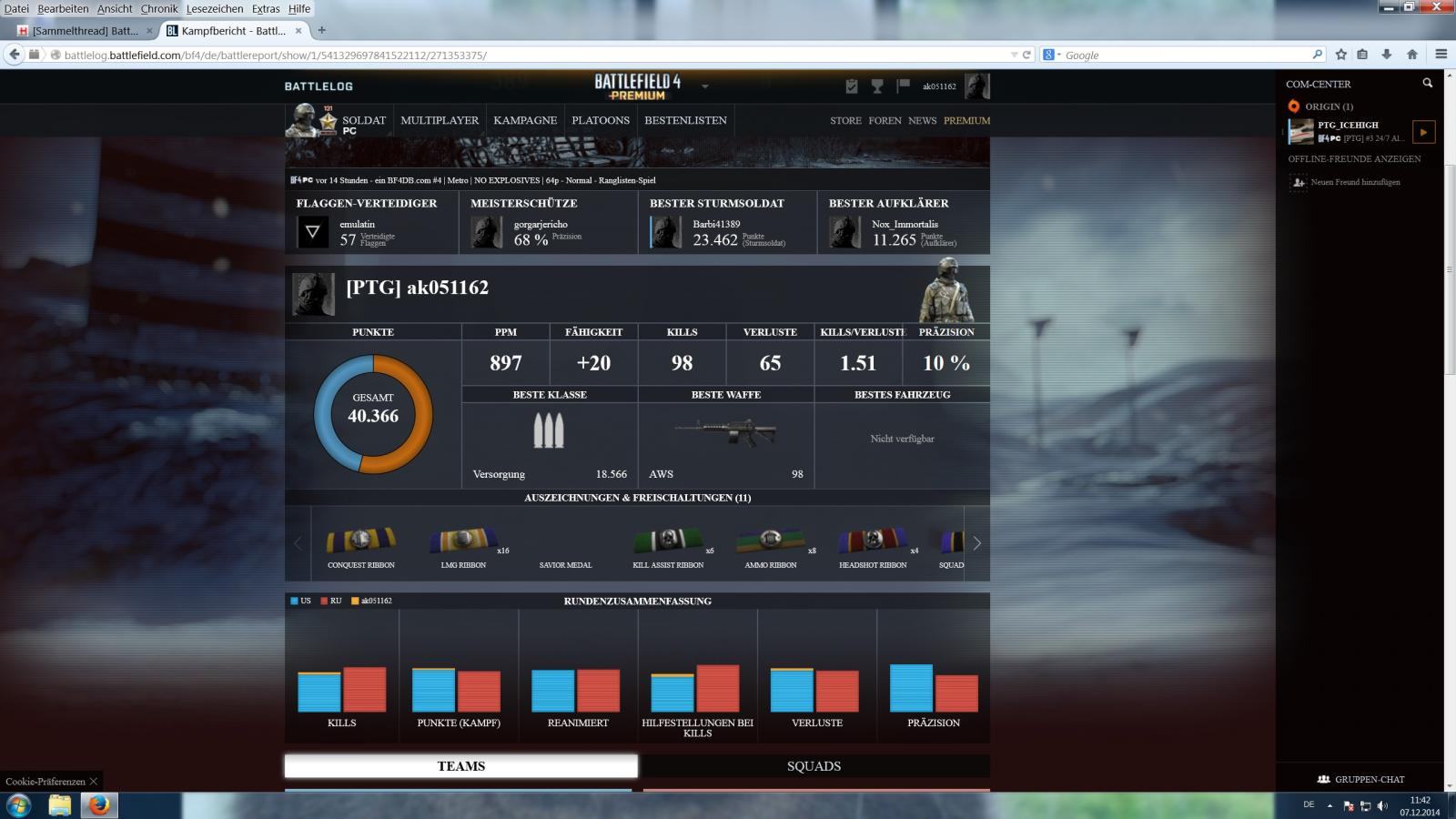Open the Firefox downloads arrow
This screenshot has width=1456, height=819.
(1387, 55)
